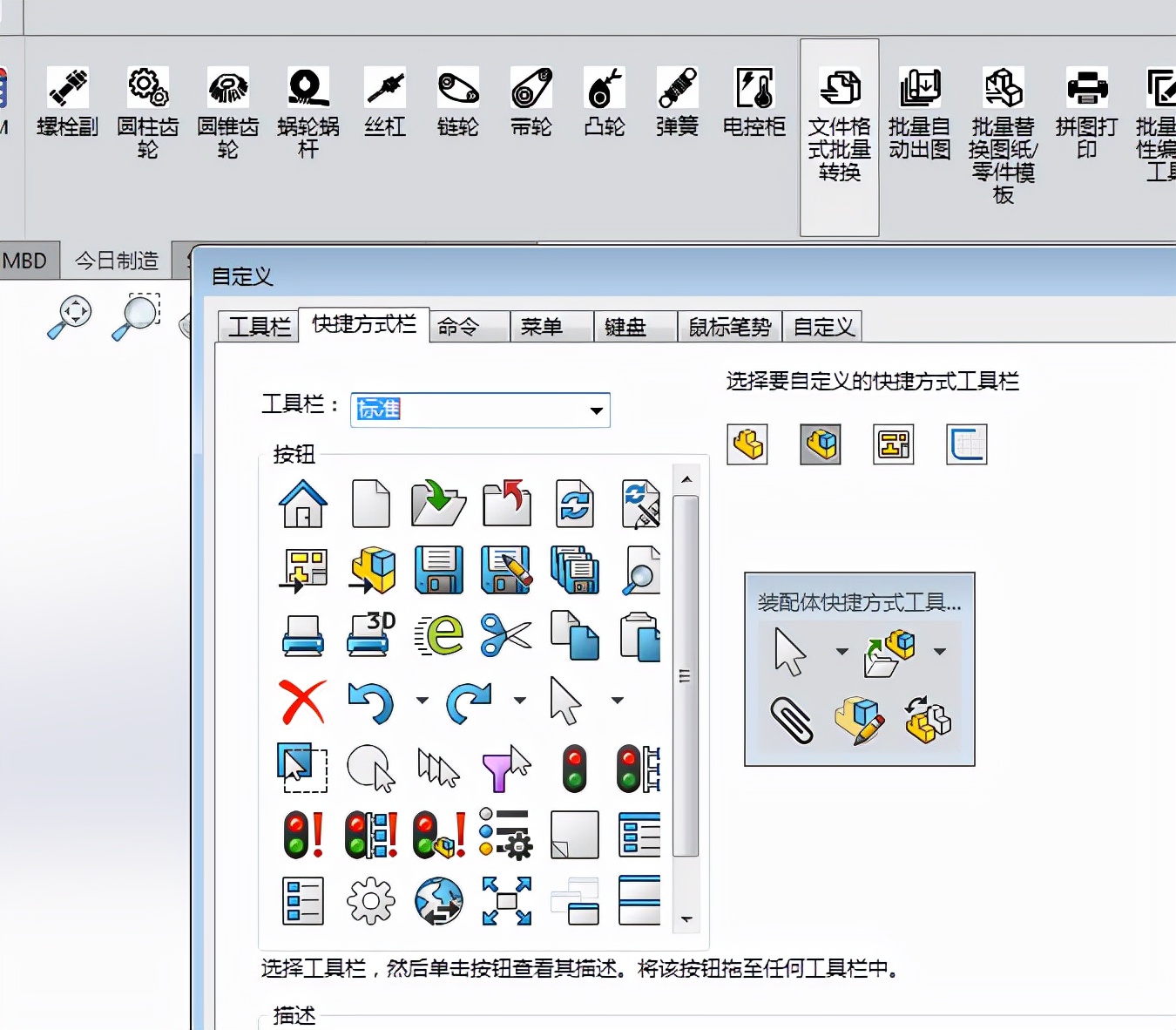Open the 鼠标笔势 tab

pos(730,326)
